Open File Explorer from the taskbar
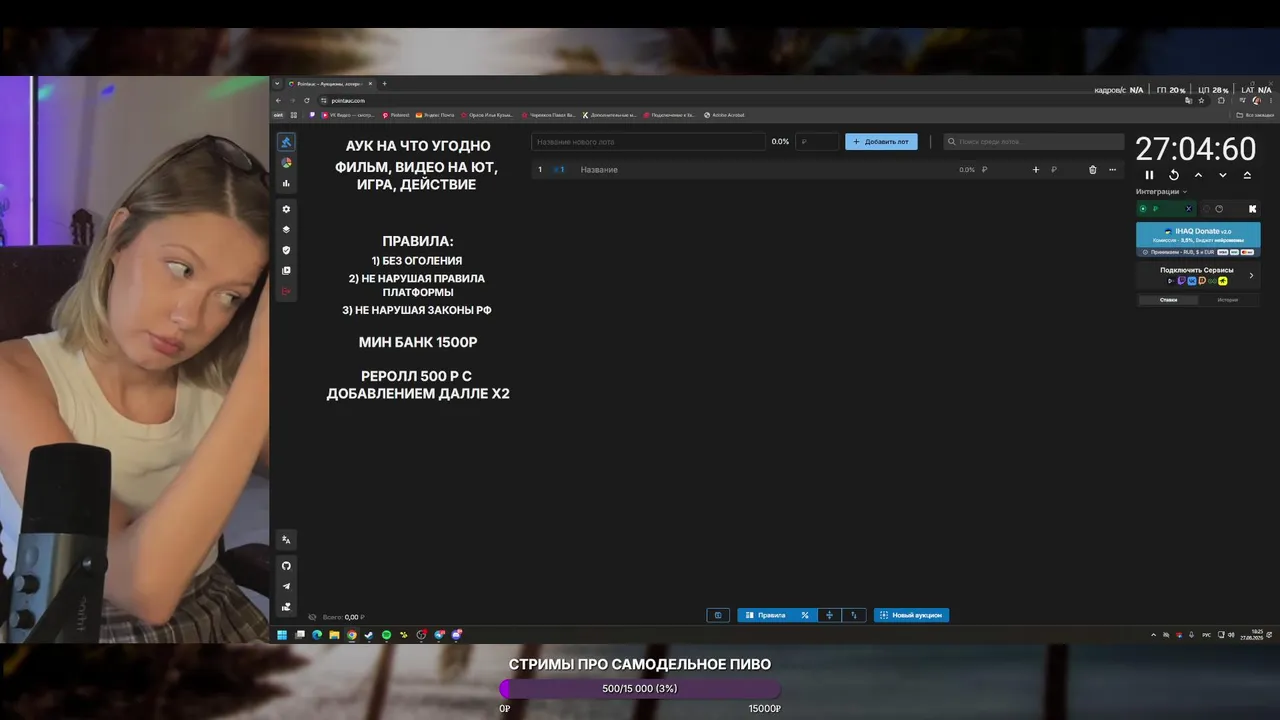Screen dimensions: 1280x720 pos(334,635)
